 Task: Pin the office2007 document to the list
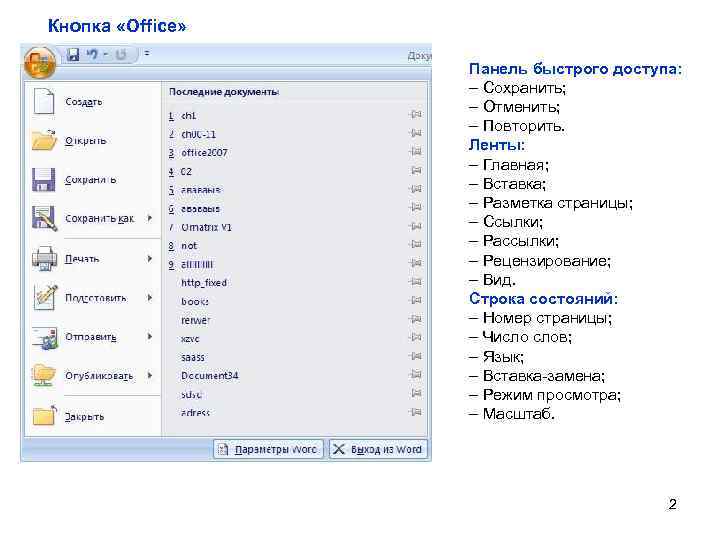(x=416, y=151)
